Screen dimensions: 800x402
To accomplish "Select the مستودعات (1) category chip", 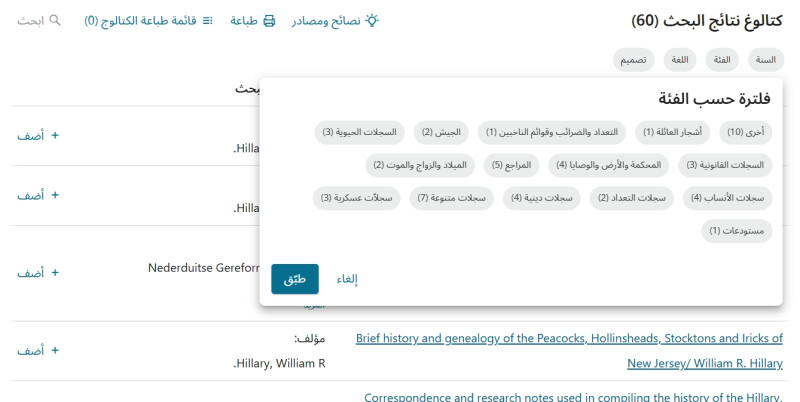I will pos(736,231).
